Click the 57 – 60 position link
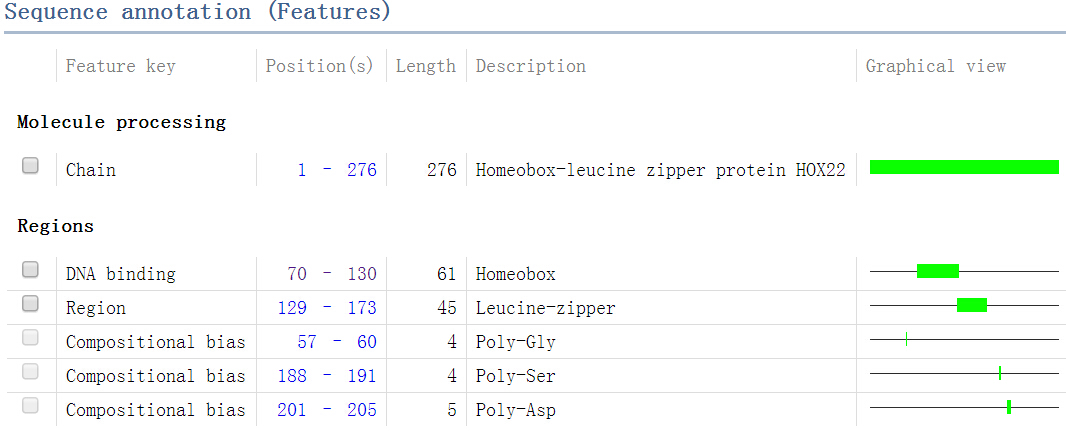Image resolution: width=1066 pixels, height=443 pixels. point(337,342)
